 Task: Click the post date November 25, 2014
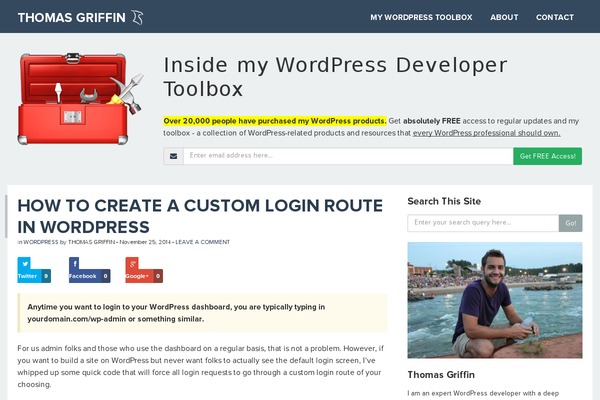(145, 242)
